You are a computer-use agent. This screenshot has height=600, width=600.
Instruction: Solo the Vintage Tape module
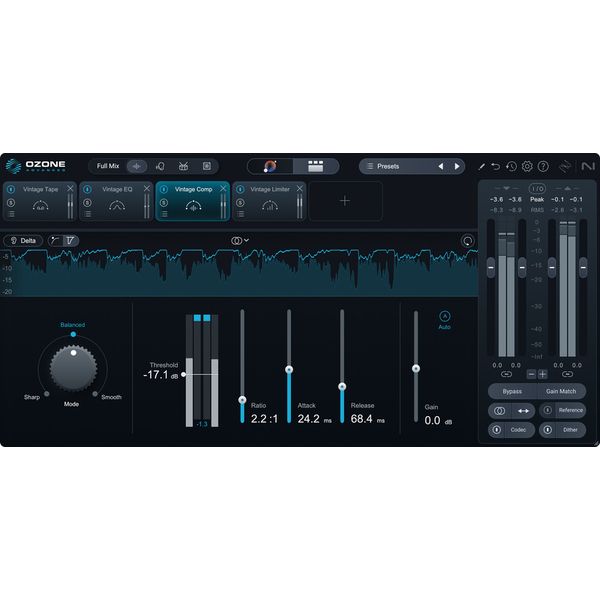click(11, 202)
